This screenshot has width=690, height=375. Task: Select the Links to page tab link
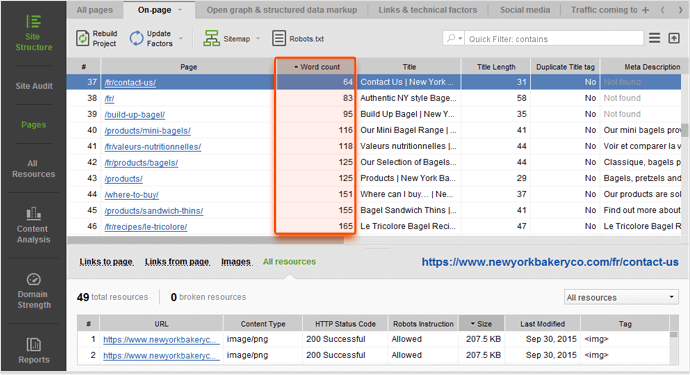click(x=106, y=262)
